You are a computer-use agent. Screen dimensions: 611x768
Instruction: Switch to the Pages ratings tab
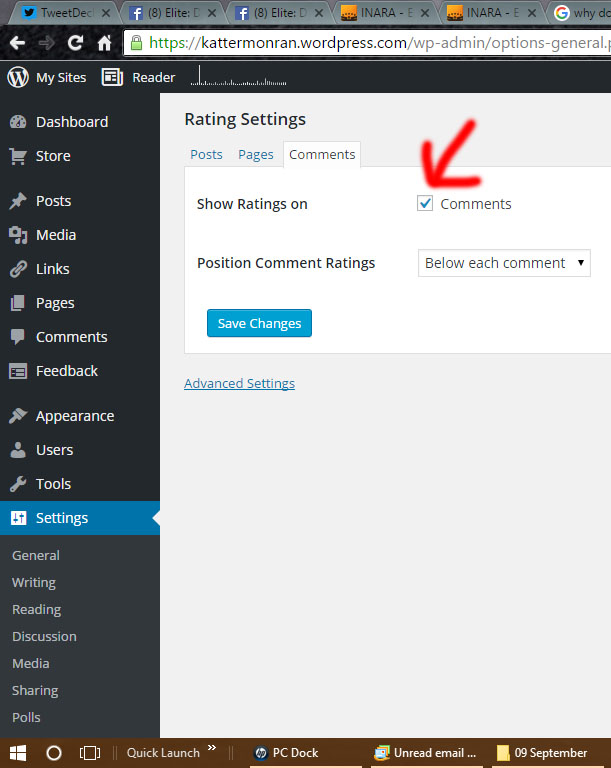(256, 154)
